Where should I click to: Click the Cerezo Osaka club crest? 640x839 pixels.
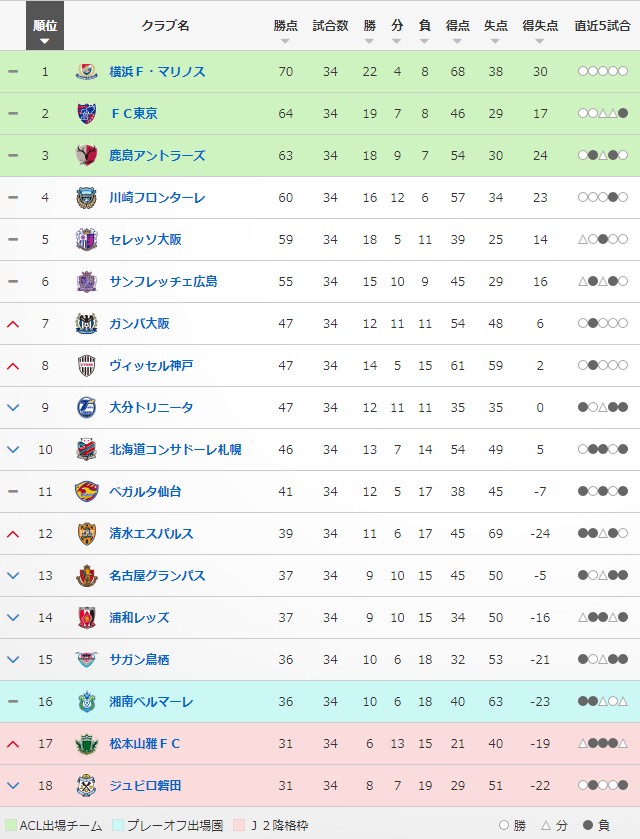[x=86, y=240]
